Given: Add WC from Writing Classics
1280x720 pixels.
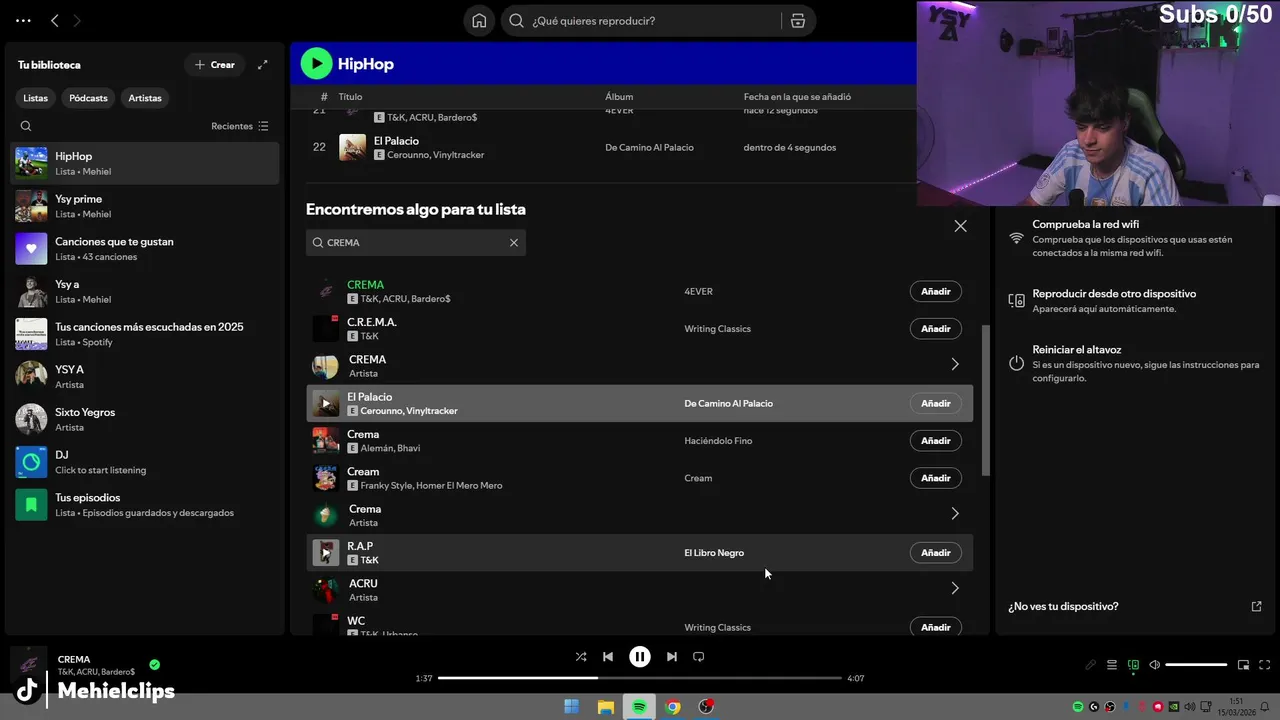Looking at the screenshot, I should point(936,627).
